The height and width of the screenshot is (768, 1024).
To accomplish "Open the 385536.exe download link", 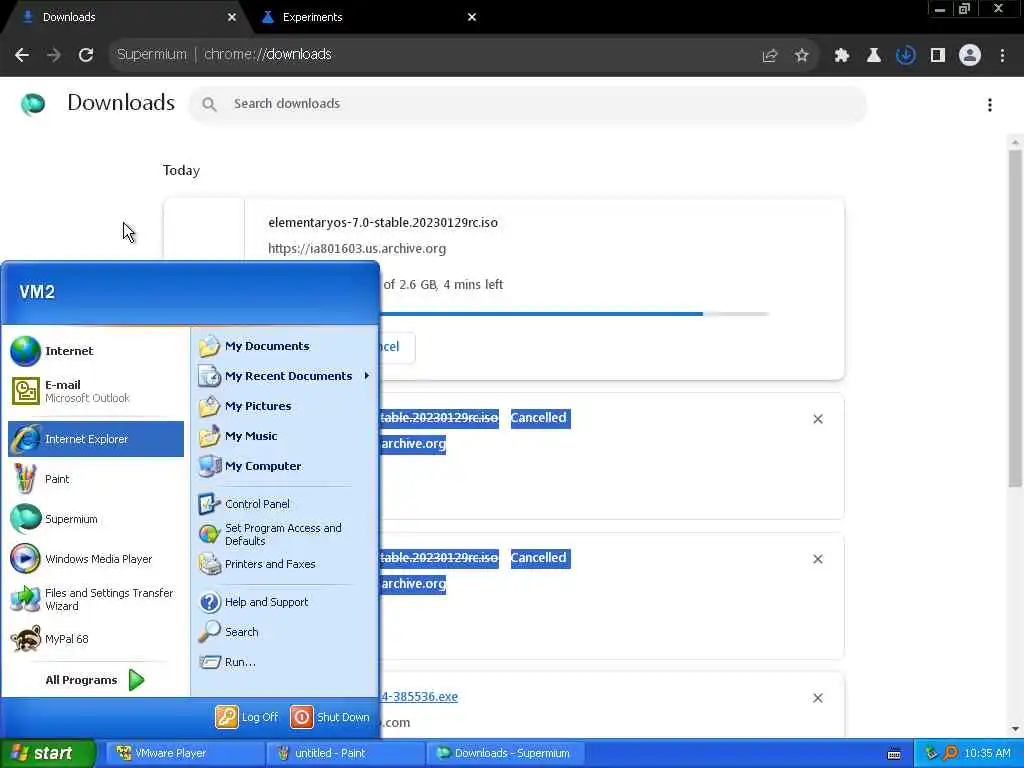I will [x=419, y=697].
